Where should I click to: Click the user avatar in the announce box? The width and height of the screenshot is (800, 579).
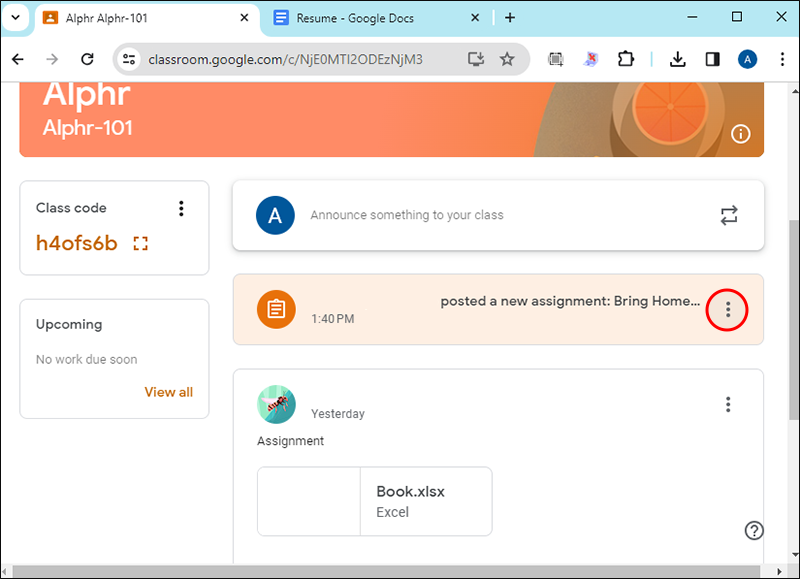pyautogui.click(x=275, y=215)
